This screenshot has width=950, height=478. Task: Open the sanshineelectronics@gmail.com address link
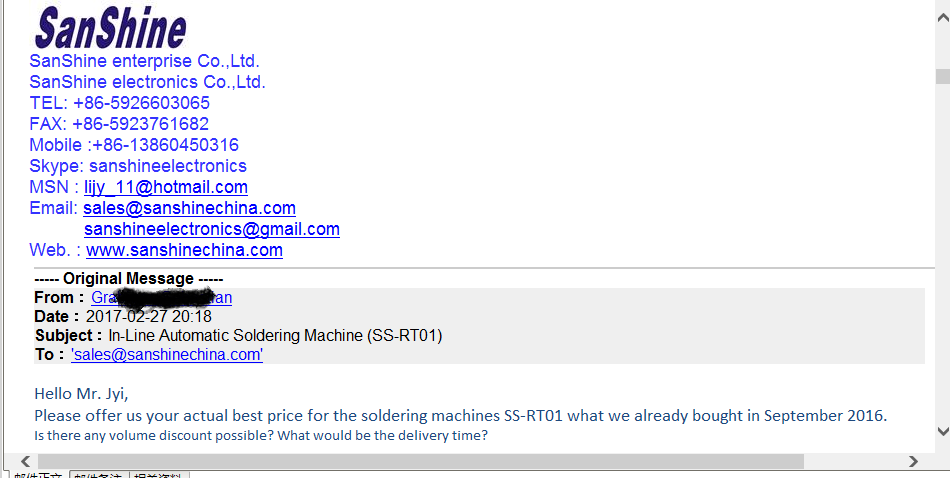click(212, 229)
